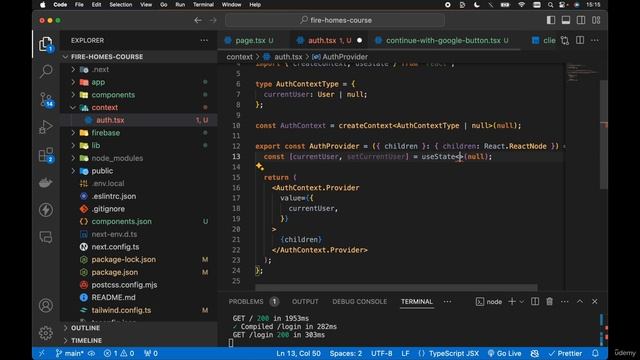Image resolution: width=640 pixels, height=360 pixels.
Task: Open the Manage gear settings icon
Action: coord(46,333)
